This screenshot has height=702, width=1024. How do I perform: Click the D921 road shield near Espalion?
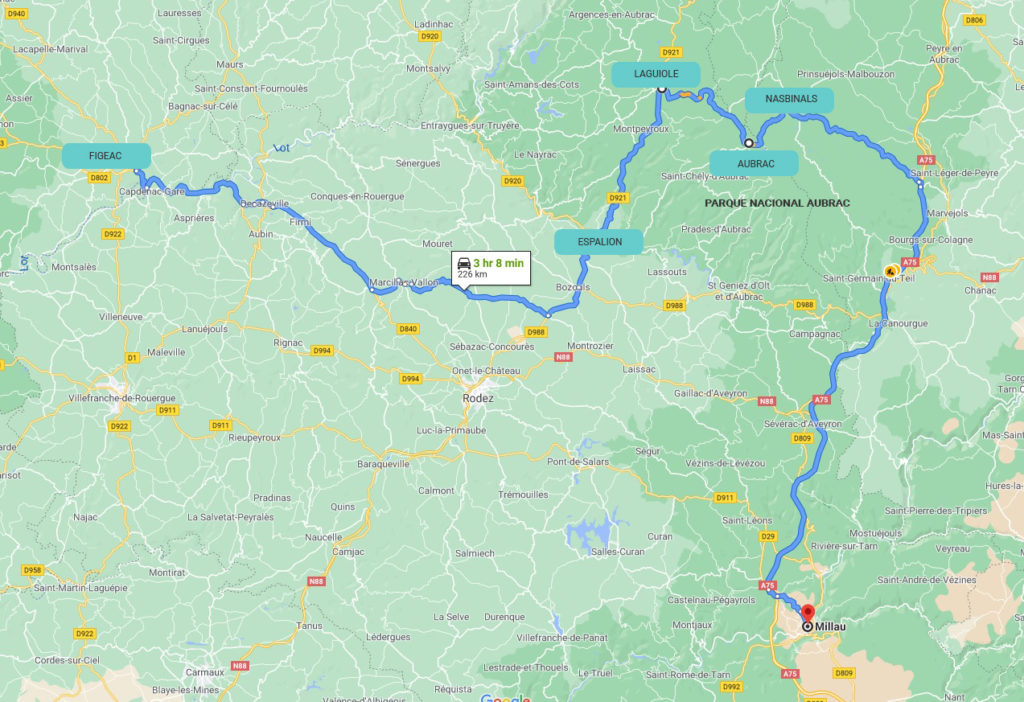point(618,197)
